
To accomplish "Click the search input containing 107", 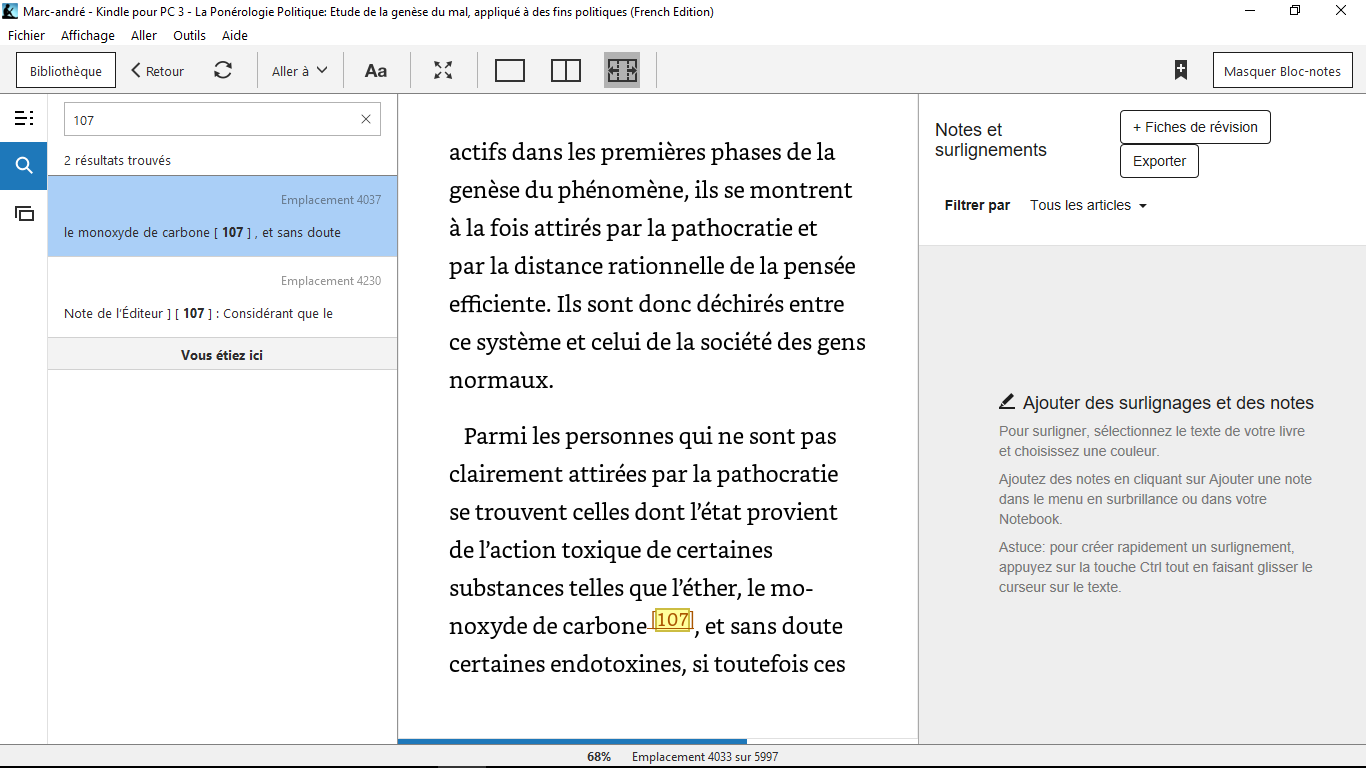I will 210,120.
